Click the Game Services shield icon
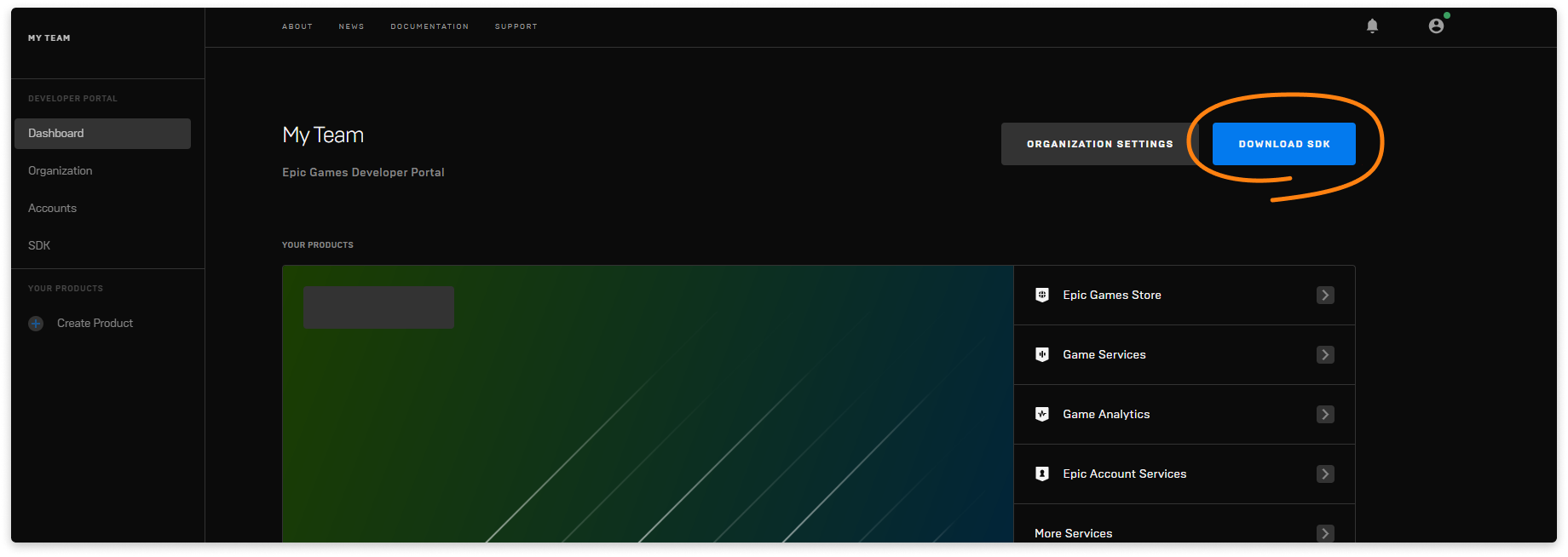The image size is (1568, 557). pos(1041,354)
